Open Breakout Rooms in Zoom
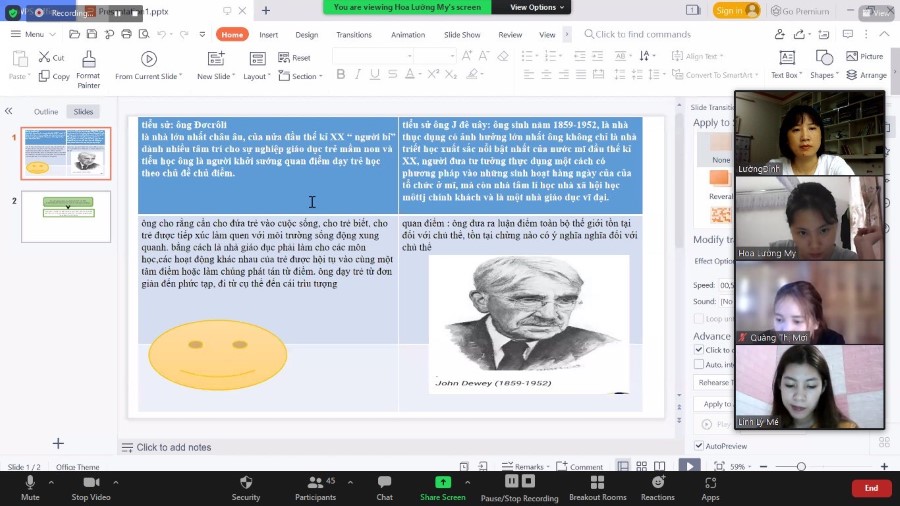 [598, 488]
